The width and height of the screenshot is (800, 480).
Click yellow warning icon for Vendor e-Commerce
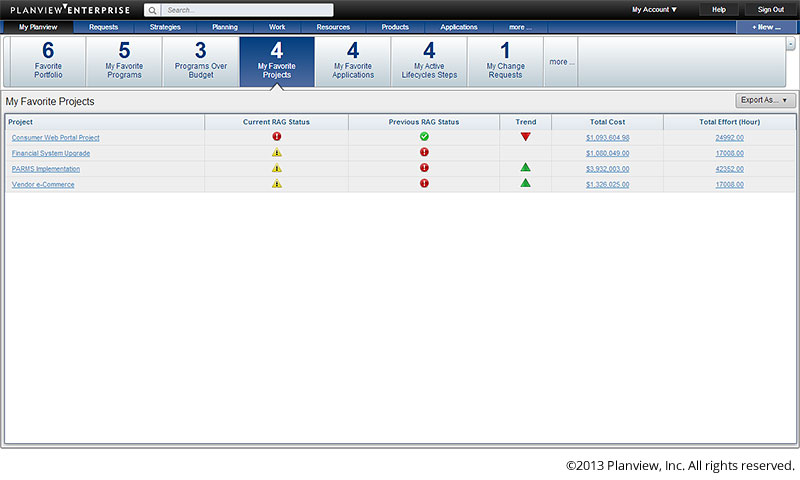coord(277,184)
